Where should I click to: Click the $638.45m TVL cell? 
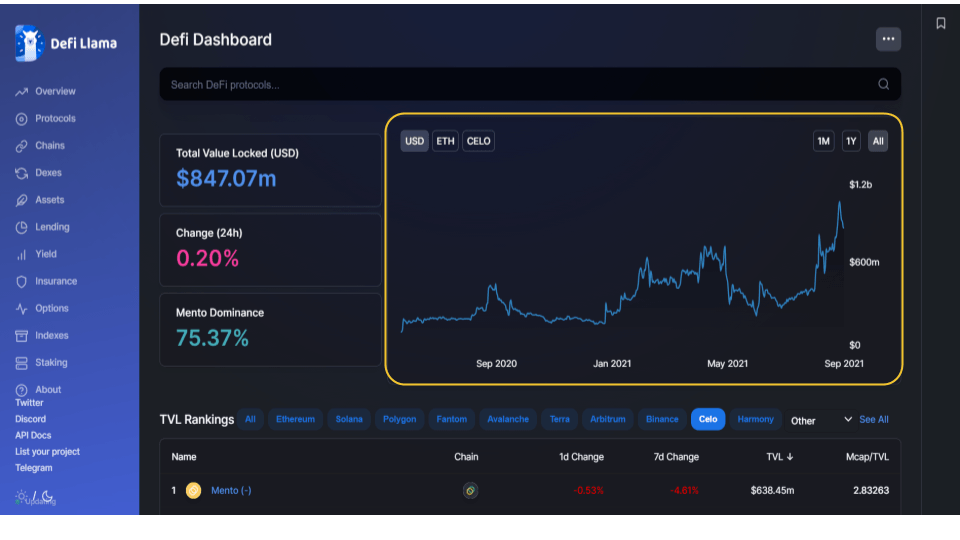click(772, 490)
